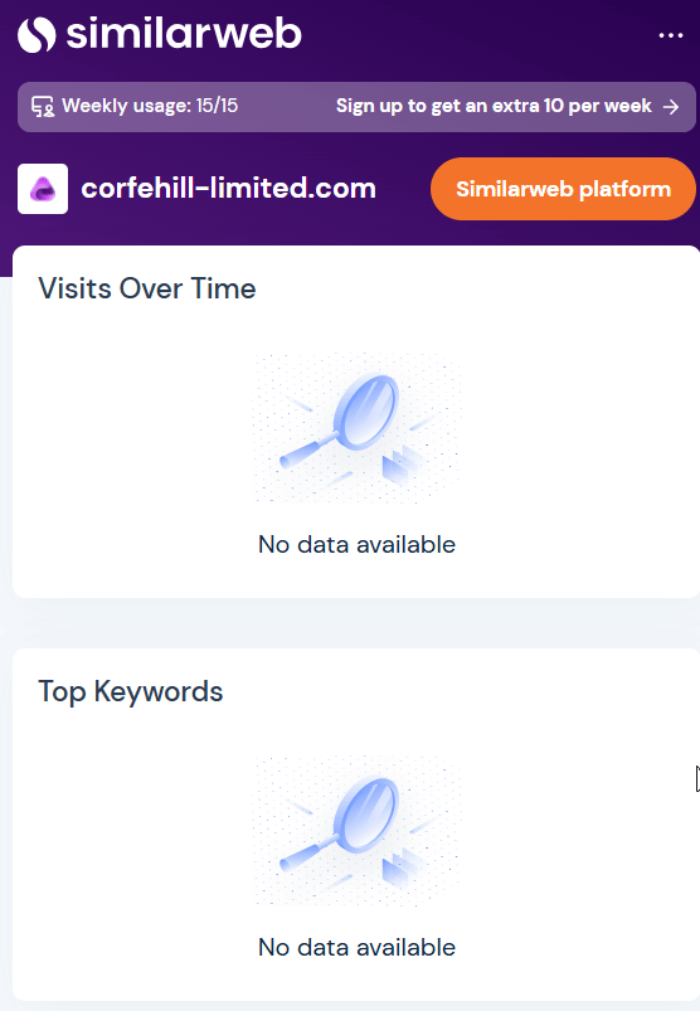Click the Top Keywords heading

point(130,692)
